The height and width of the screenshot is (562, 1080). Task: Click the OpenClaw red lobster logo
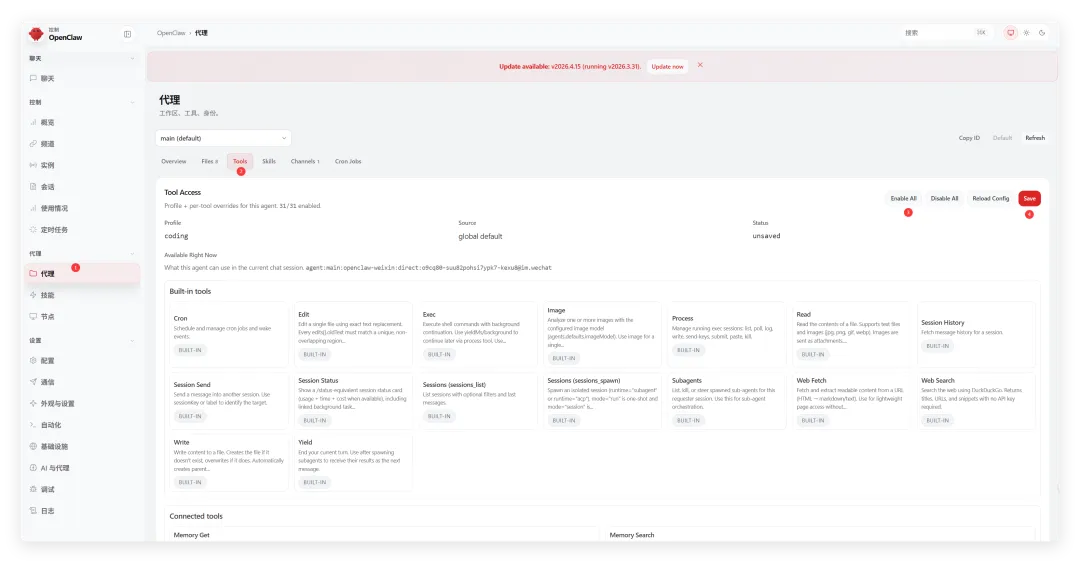click(36, 34)
